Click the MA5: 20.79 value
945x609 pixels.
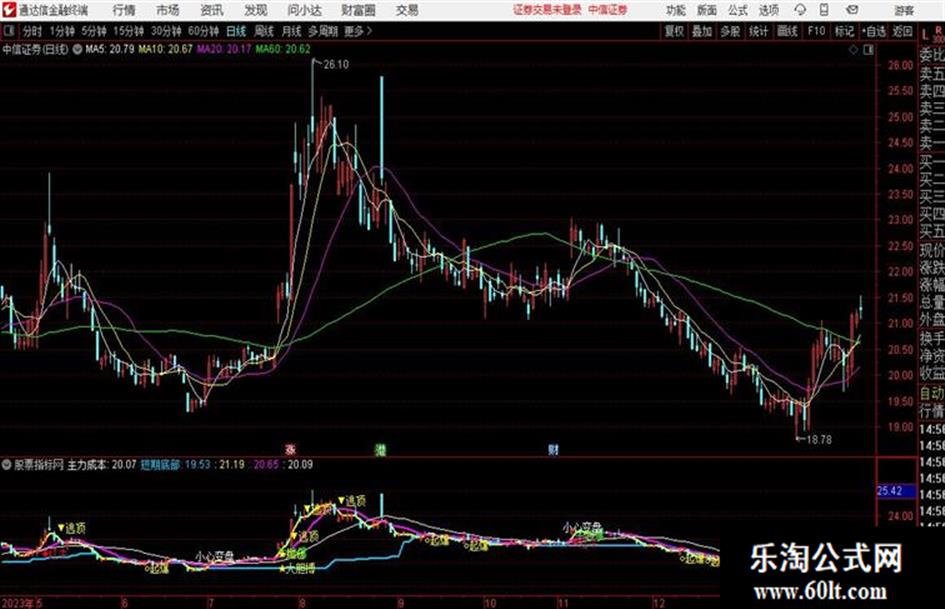[x=110, y=49]
